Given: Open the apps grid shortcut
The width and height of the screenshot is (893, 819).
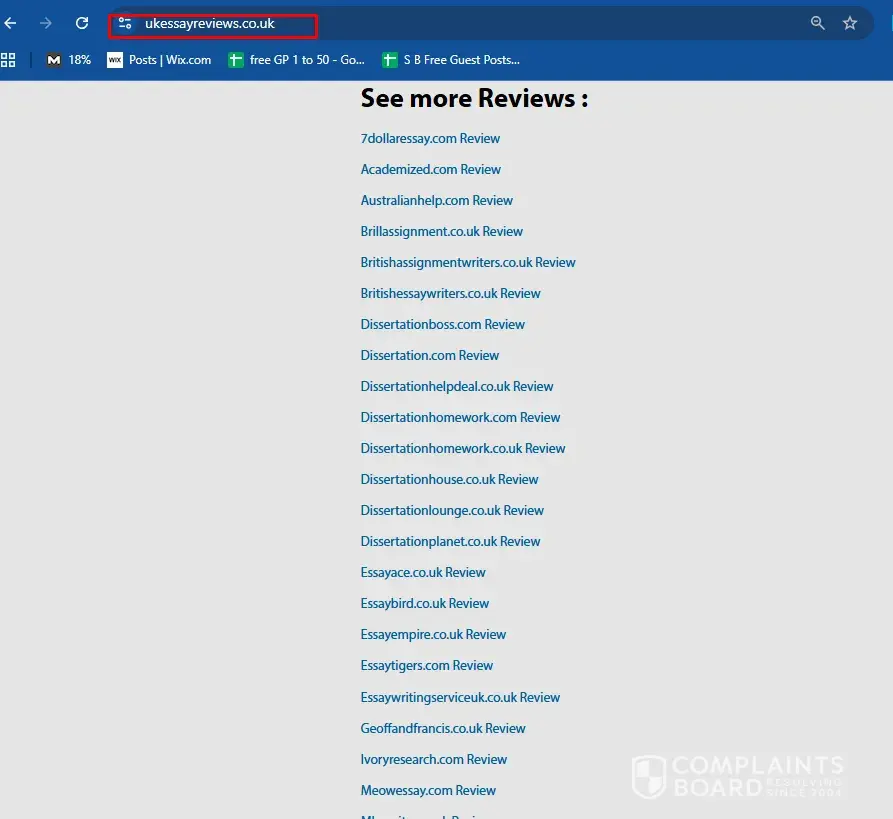Looking at the screenshot, I should pyautogui.click(x=8, y=60).
